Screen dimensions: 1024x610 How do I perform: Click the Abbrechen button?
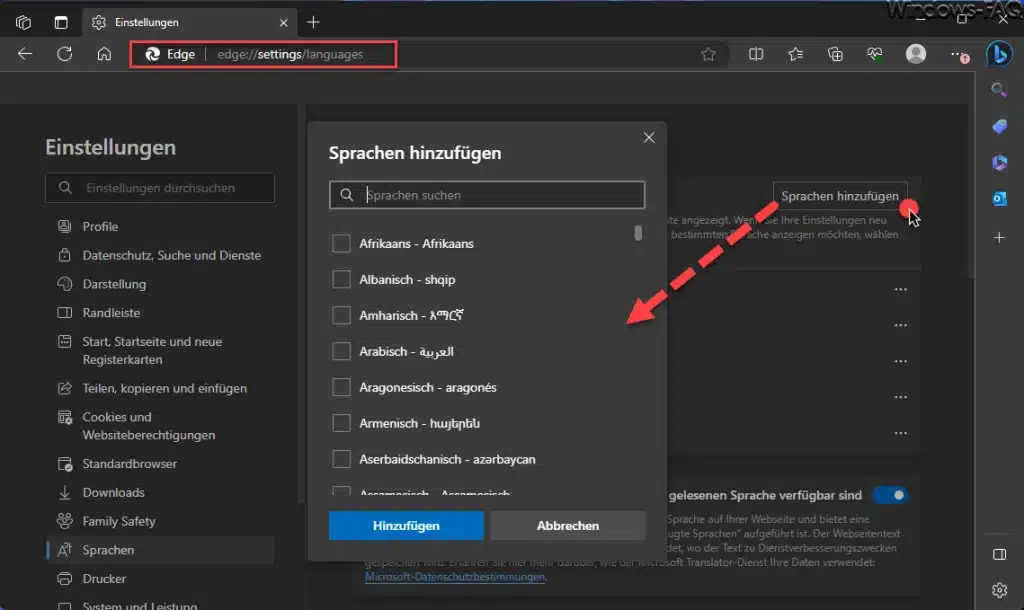[x=568, y=526]
